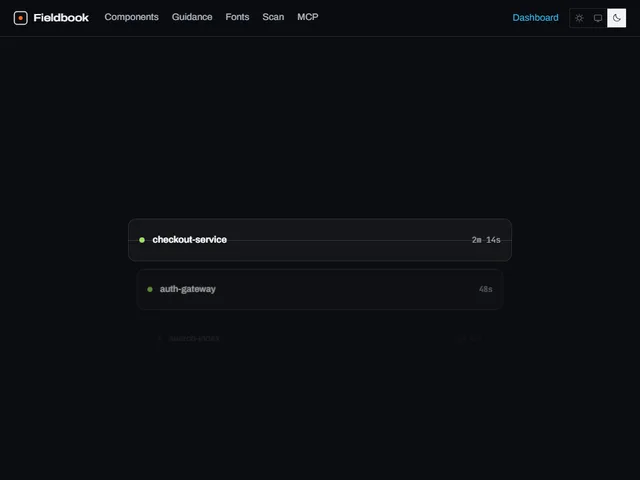The width and height of the screenshot is (640, 480).
Task: Open the Guidance nav item
Action: (x=192, y=17)
